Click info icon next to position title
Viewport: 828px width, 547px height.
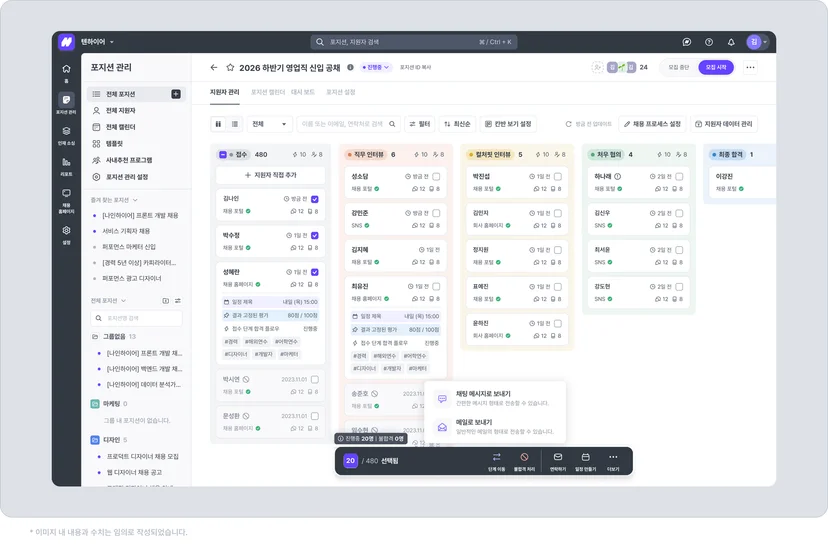(350, 67)
